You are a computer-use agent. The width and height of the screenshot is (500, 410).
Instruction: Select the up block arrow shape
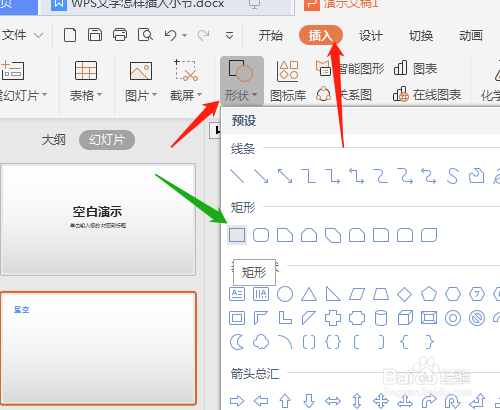click(285, 401)
